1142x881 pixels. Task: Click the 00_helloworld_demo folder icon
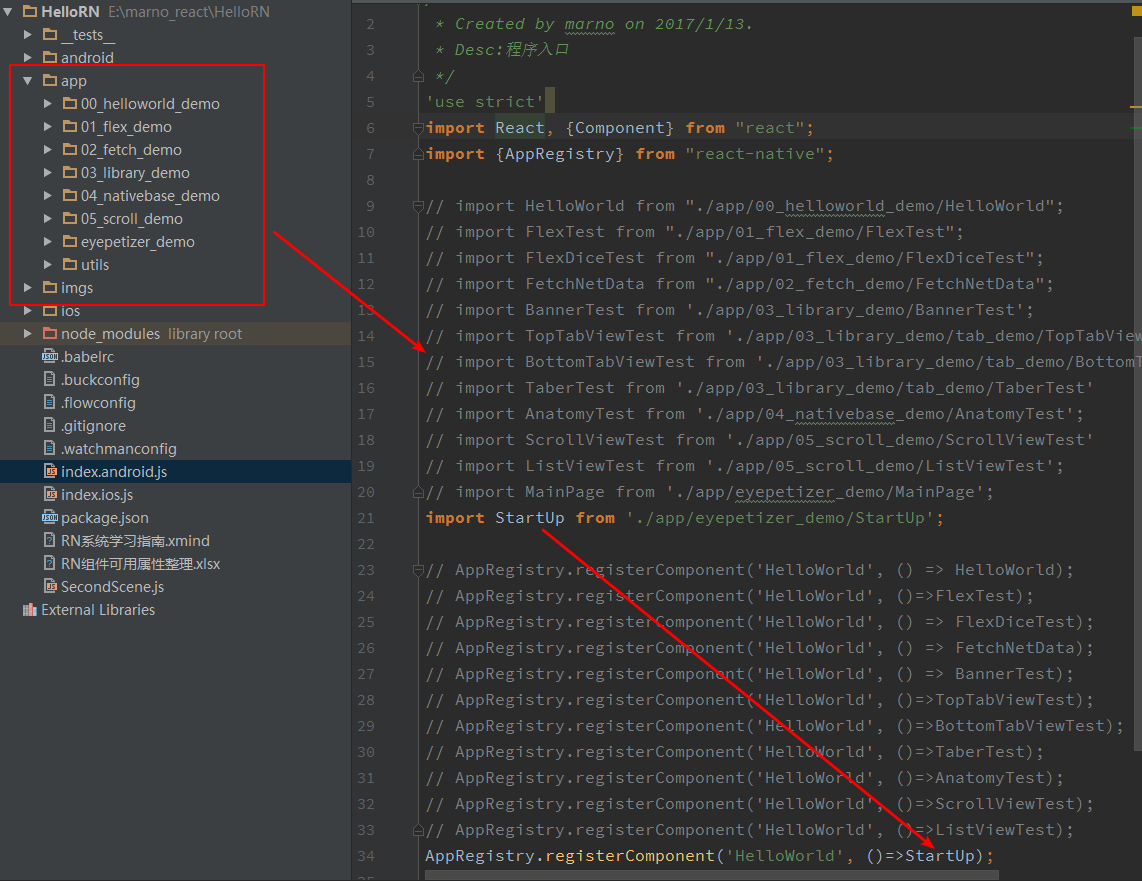pyautogui.click(x=70, y=103)
